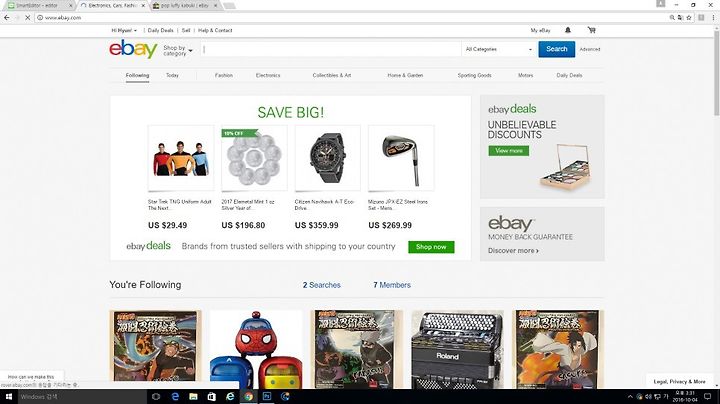Expand the Hi user account dropdown
The image size is (720, 404).
(124, 30)
